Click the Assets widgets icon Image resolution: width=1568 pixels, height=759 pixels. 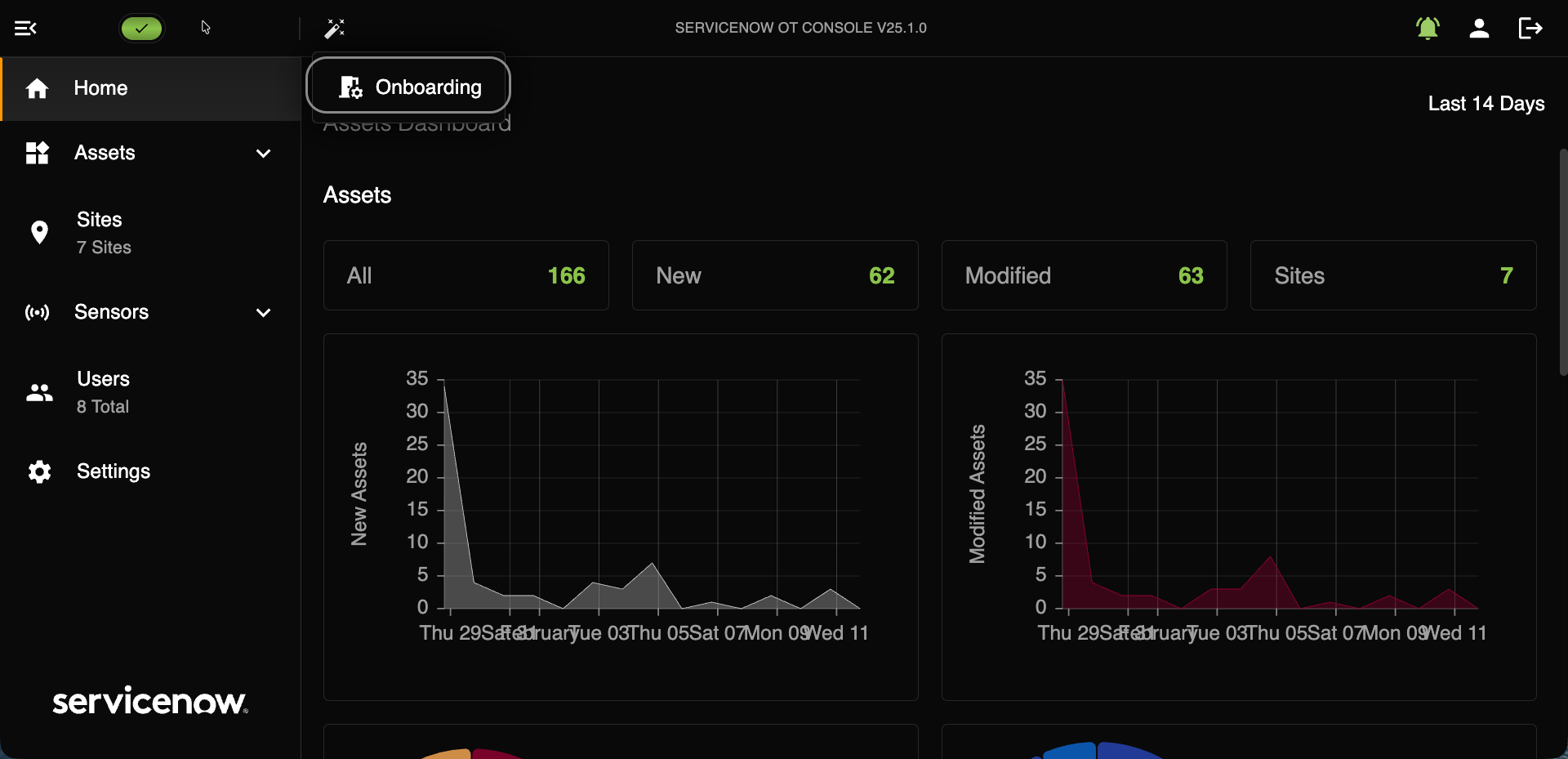(x=38, y=153)
